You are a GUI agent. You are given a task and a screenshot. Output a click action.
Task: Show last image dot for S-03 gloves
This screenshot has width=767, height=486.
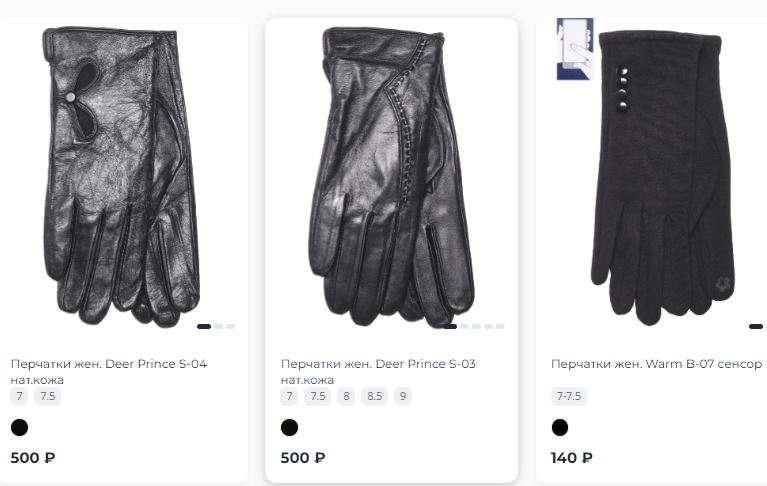coord(500,326)
